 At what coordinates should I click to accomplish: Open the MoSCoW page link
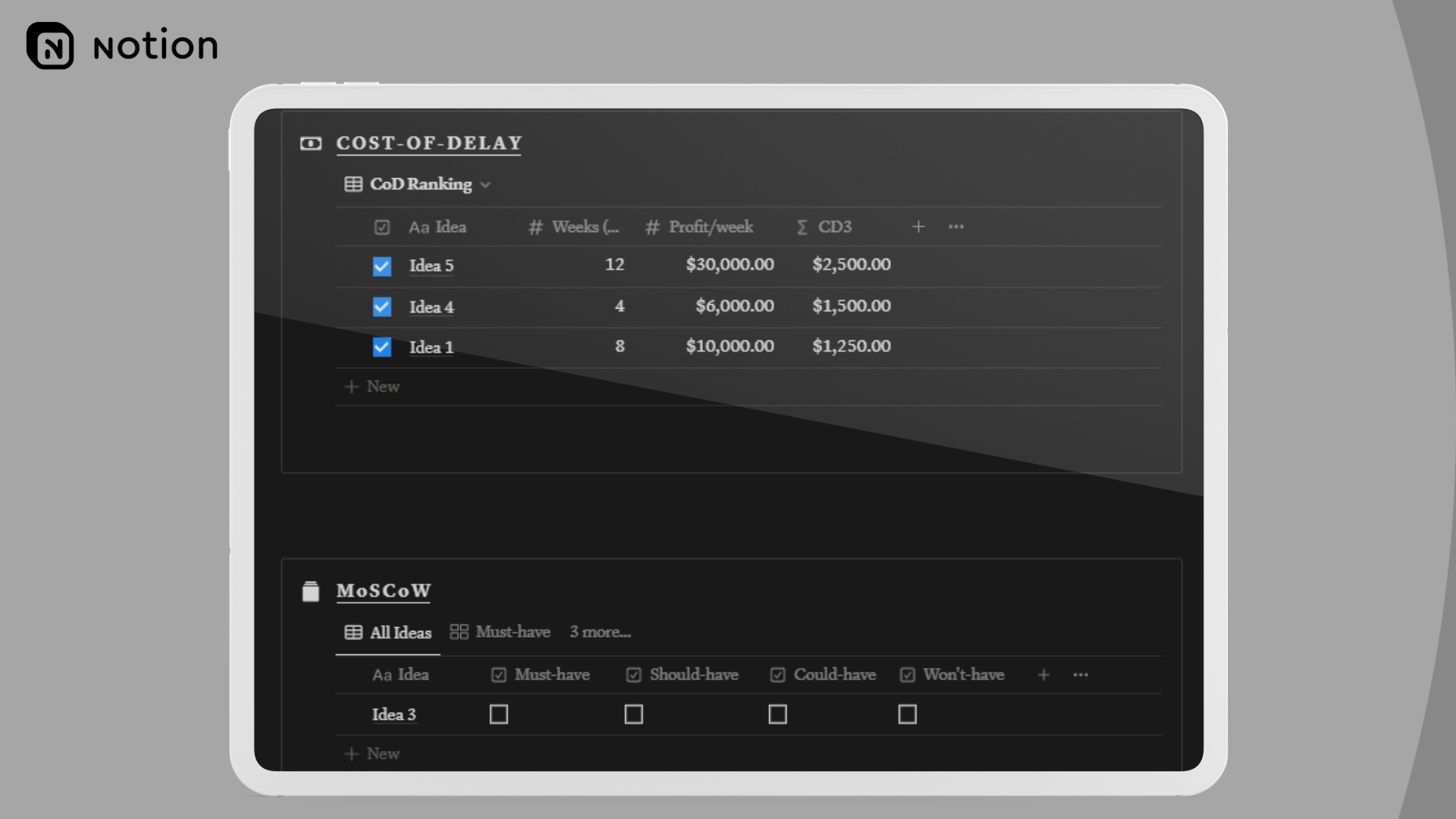(384, 591)
